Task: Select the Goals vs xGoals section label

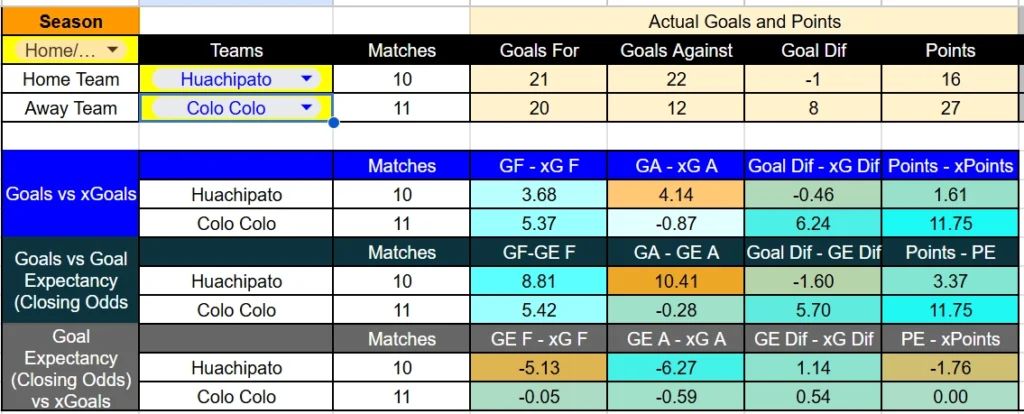Action: pyautogui.click(x=71, y=194)
